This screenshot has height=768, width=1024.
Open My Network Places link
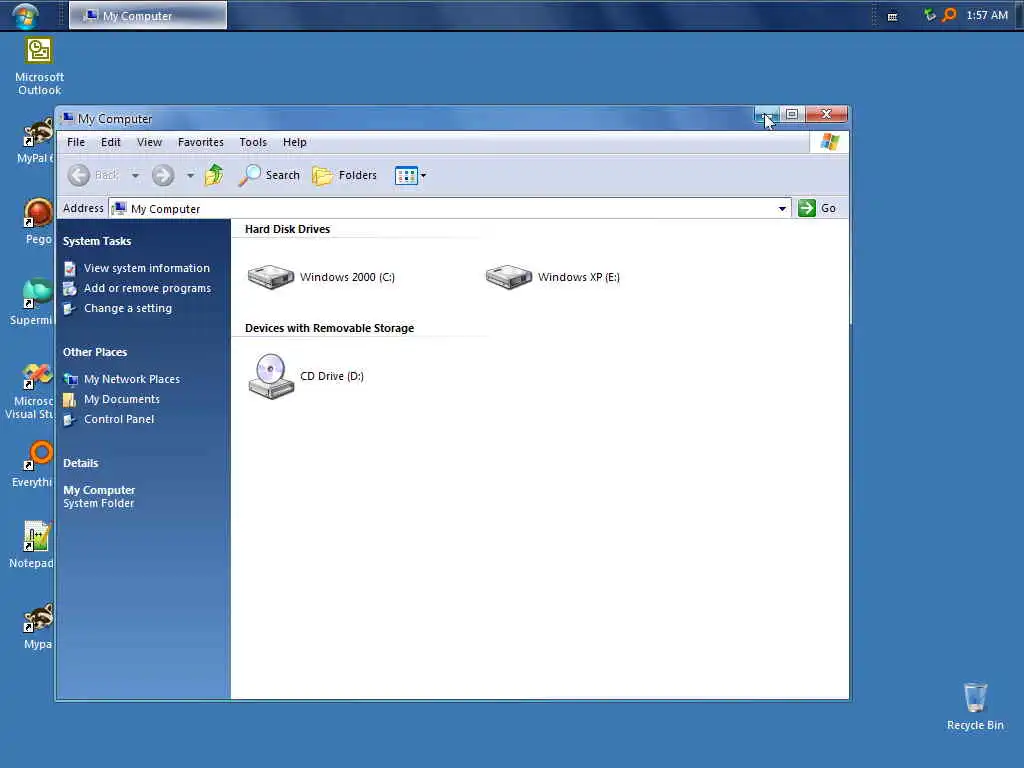pyautogui.click(x=131, y=379)
